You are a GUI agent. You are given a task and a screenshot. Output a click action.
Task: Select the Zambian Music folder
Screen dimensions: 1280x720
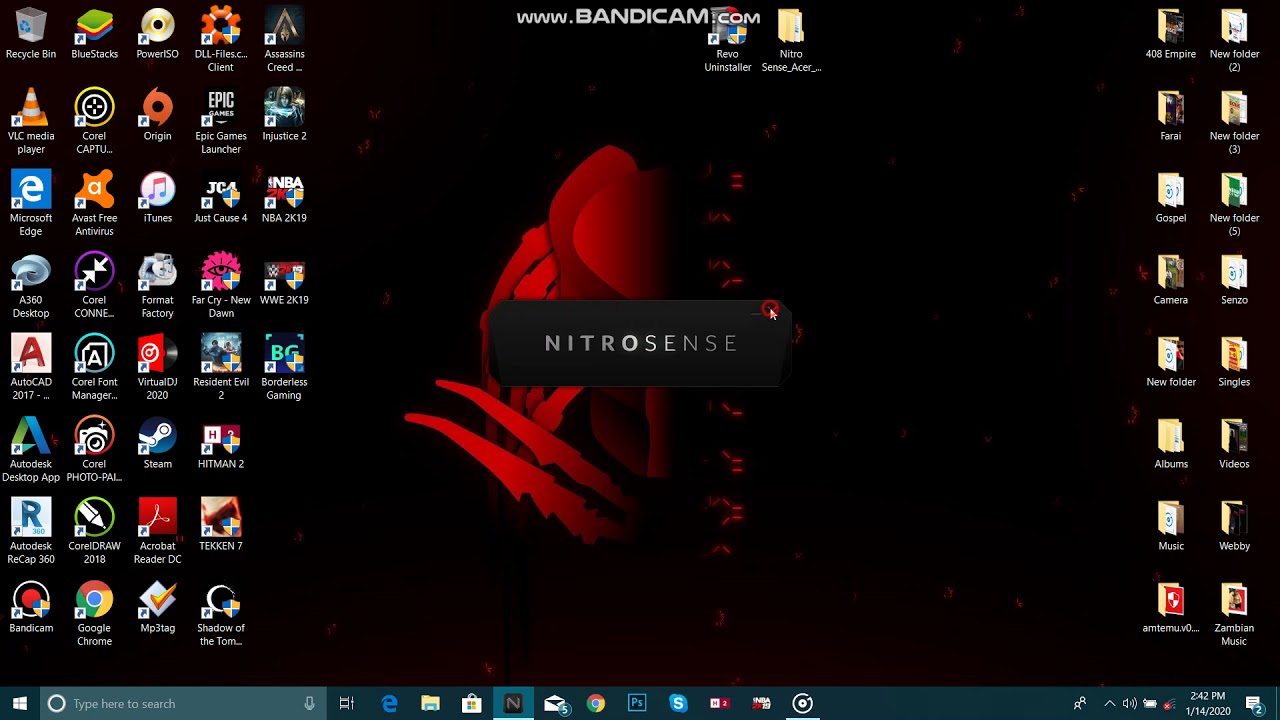point(1234,614)
